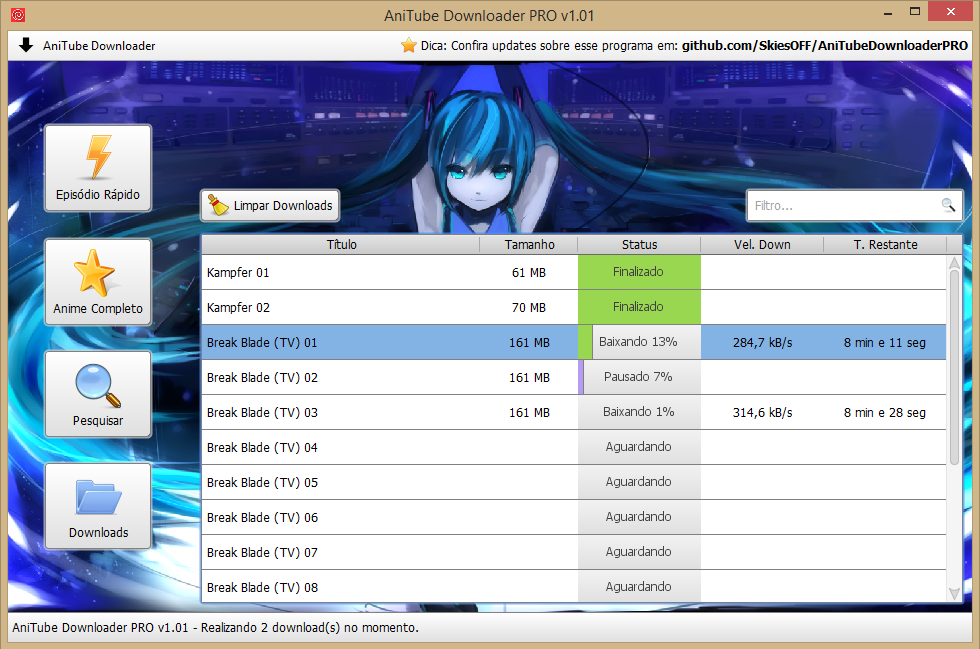
Task: Sort by the Tamanho column header
Action: pyautogui.click(x=529, y=244)
